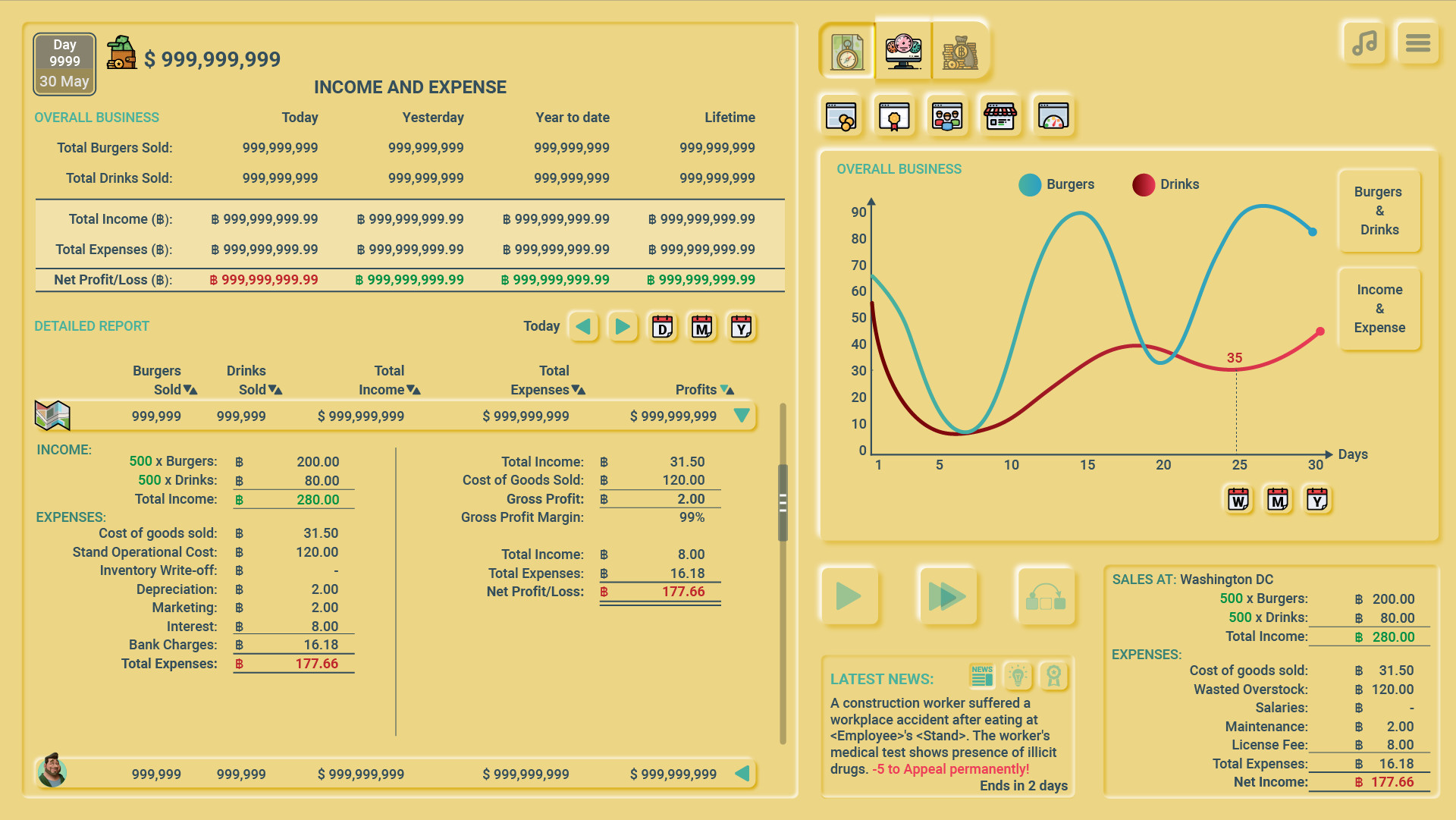This screenshot has width=1456, height=820.
Task: Toggle Drinks series in chart legend
Action: [x=1144, y=184]
